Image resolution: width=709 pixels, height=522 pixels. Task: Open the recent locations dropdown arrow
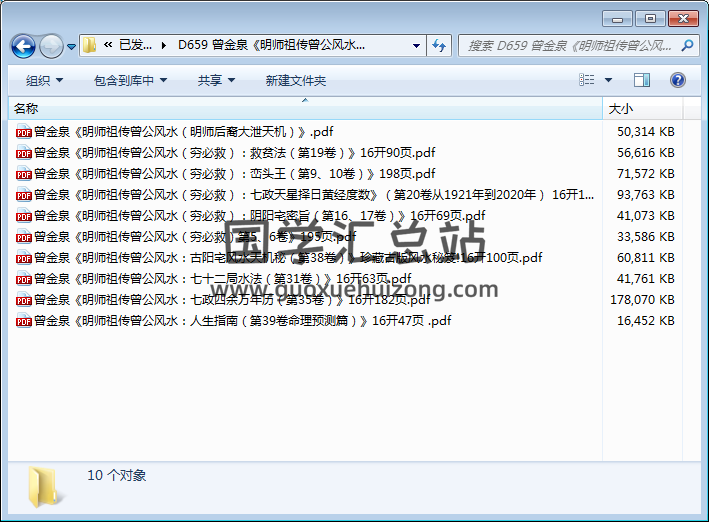click(71, 46)
